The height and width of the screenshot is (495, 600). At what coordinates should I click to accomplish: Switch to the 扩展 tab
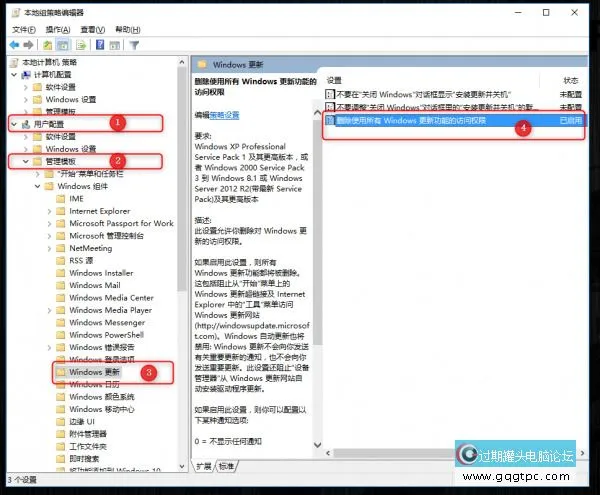204,466
